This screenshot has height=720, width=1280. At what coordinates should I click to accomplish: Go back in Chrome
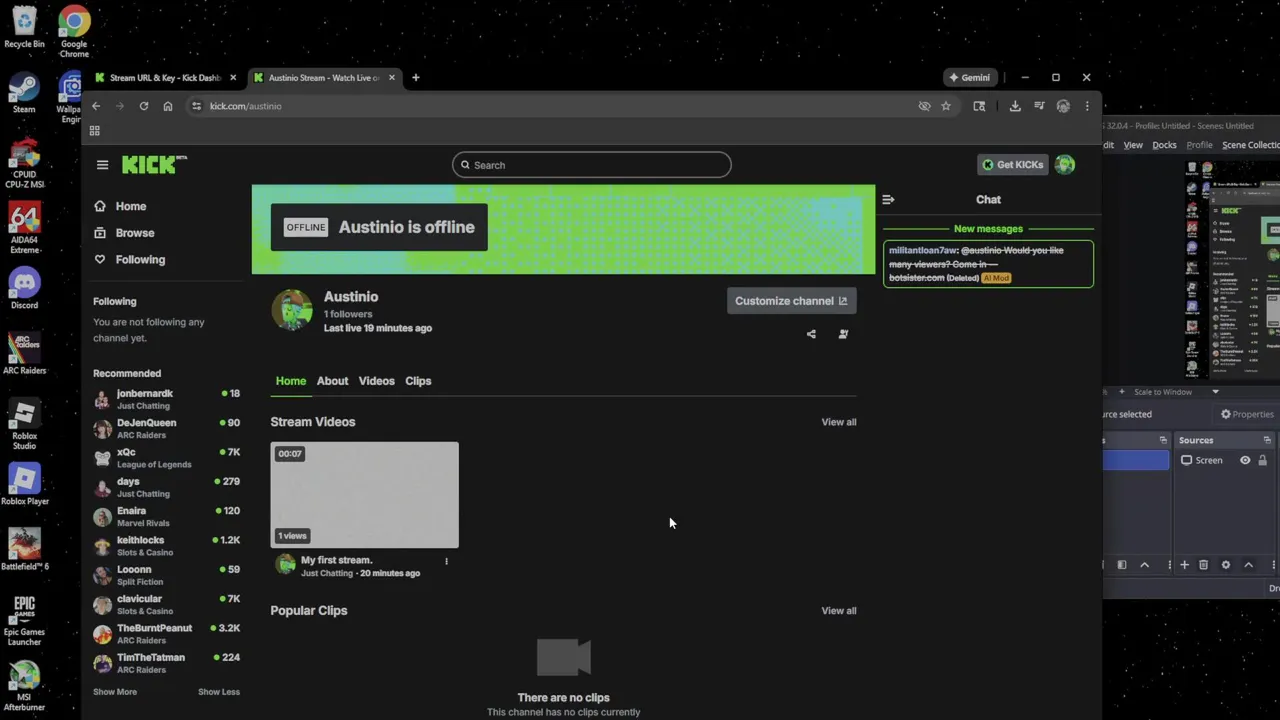pyautogui.click(x=96, y=106)
